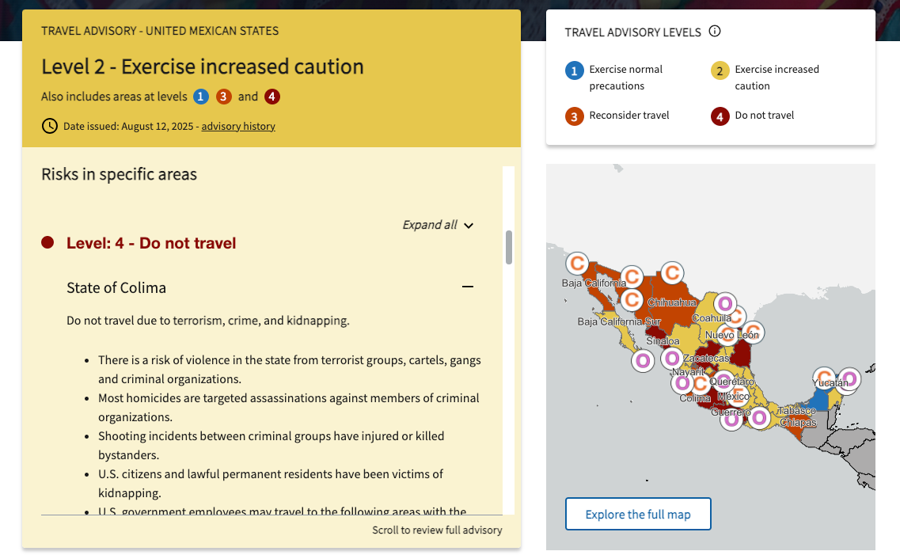Click the Do not travel due to terrorism sentence
900x555 pixels.
point(208,320)
